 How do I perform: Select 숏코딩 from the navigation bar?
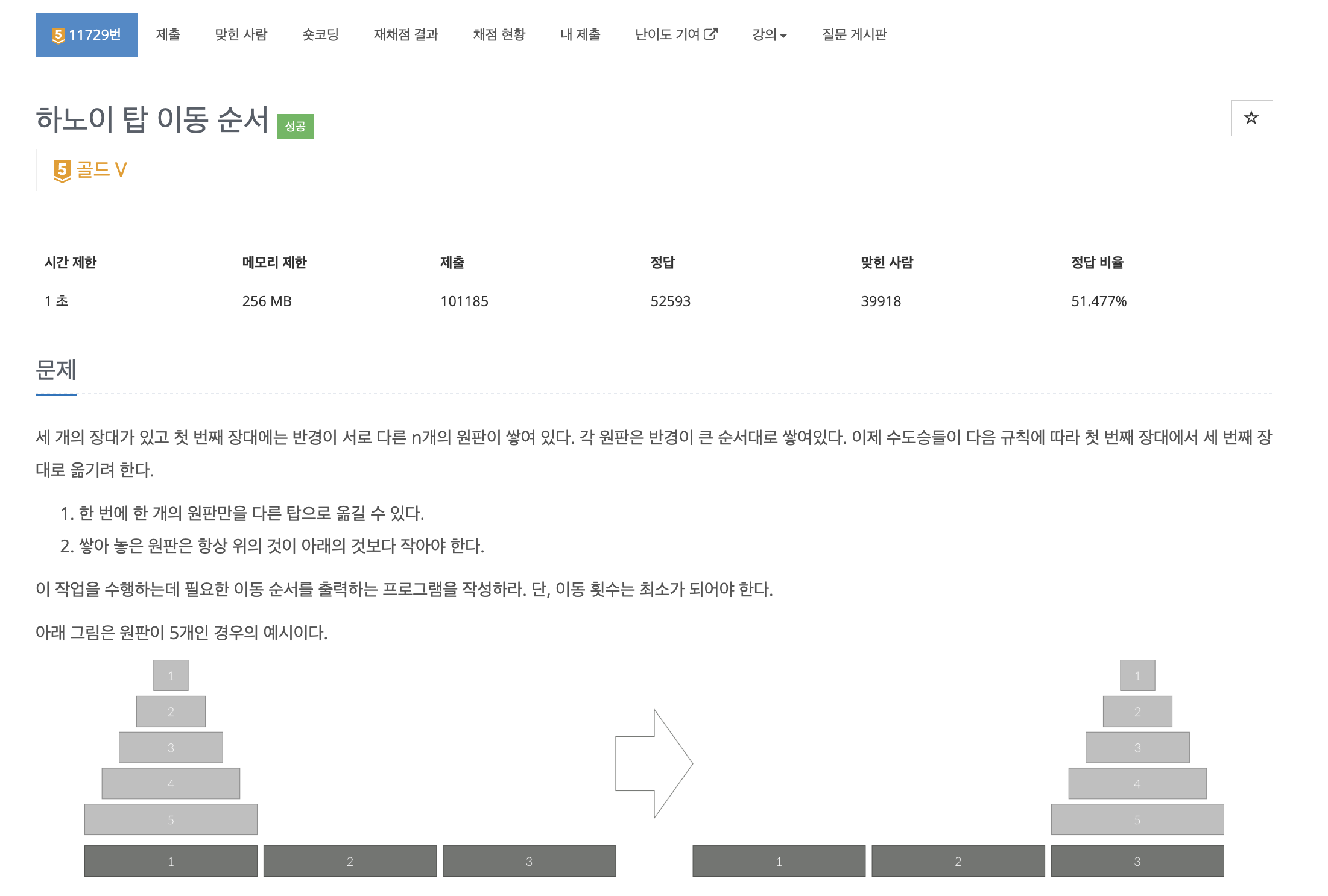coord(320,35)
